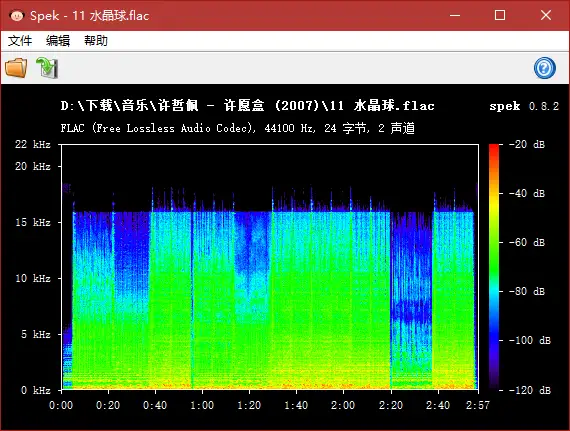
Task: Click the -60 dB scale label
Action: point(527,242)
